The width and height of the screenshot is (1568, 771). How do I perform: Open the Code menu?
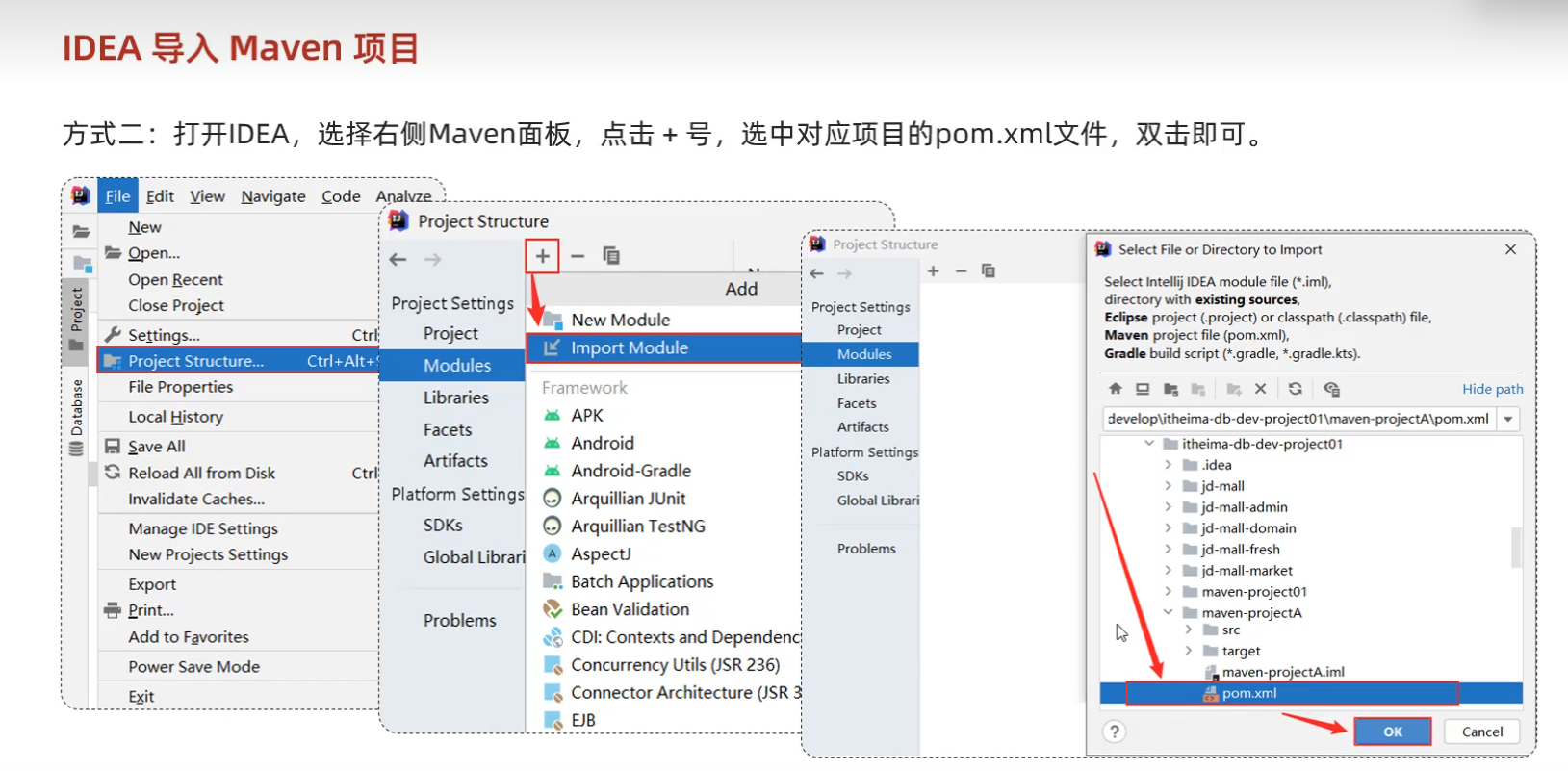tap(341, 196)
